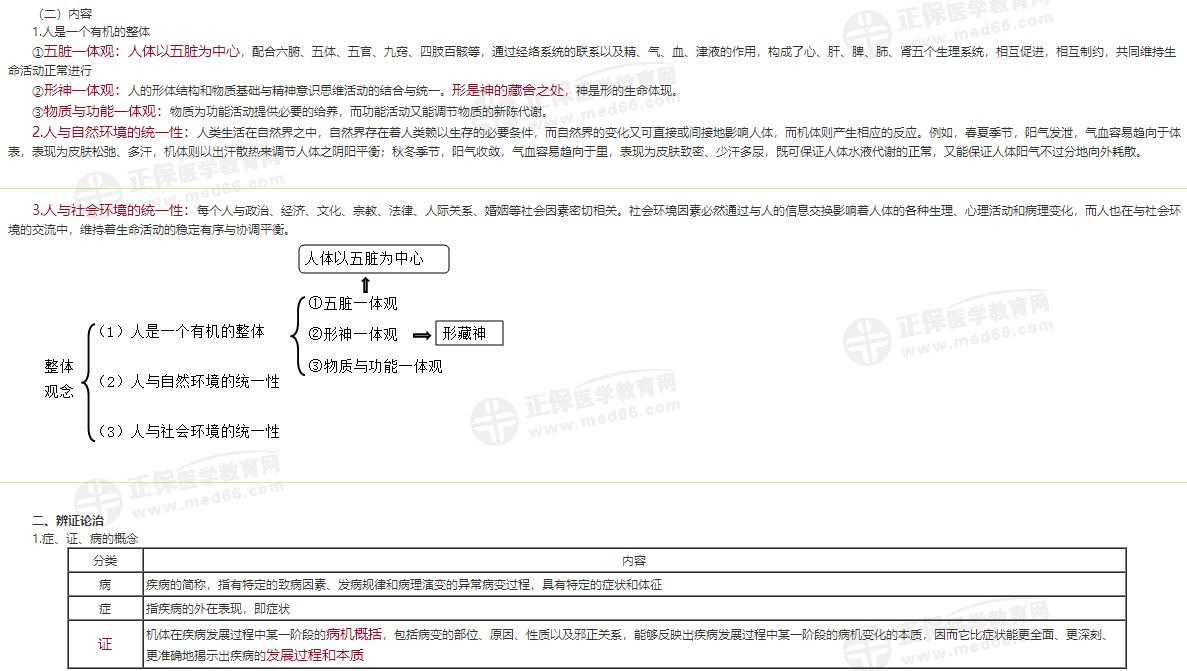This screenshot has width=1187, height=671.
Task: Select ②形神一体观 in the diagram
Action: click(354, 335)
